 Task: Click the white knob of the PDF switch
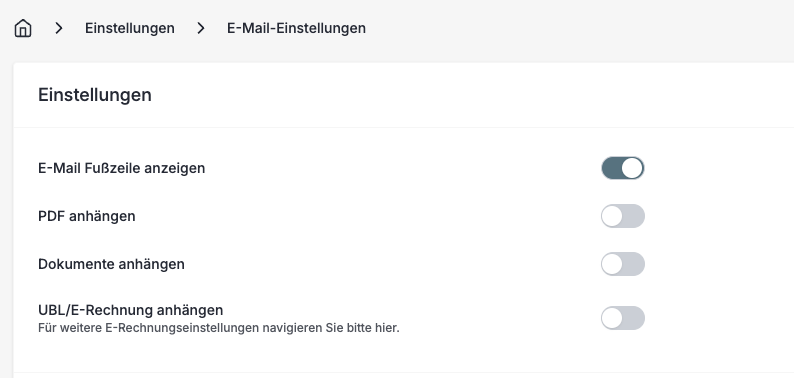click(x=612, y=216)
